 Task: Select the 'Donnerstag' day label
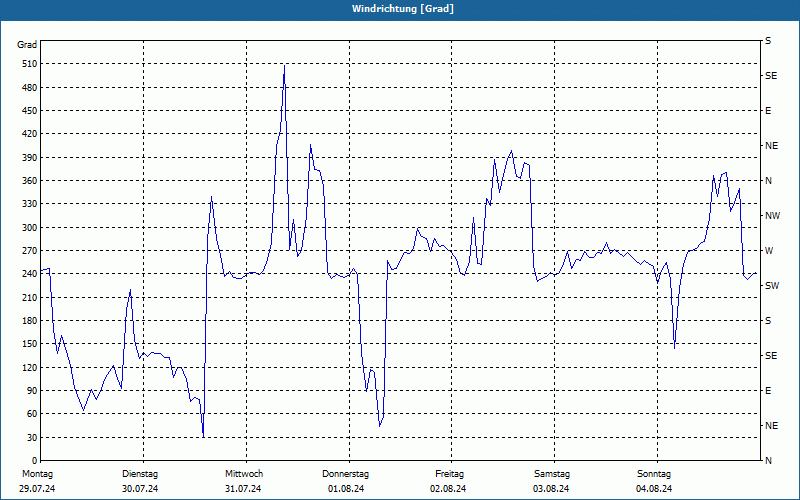pyautogui.click(x=345, y=474)
